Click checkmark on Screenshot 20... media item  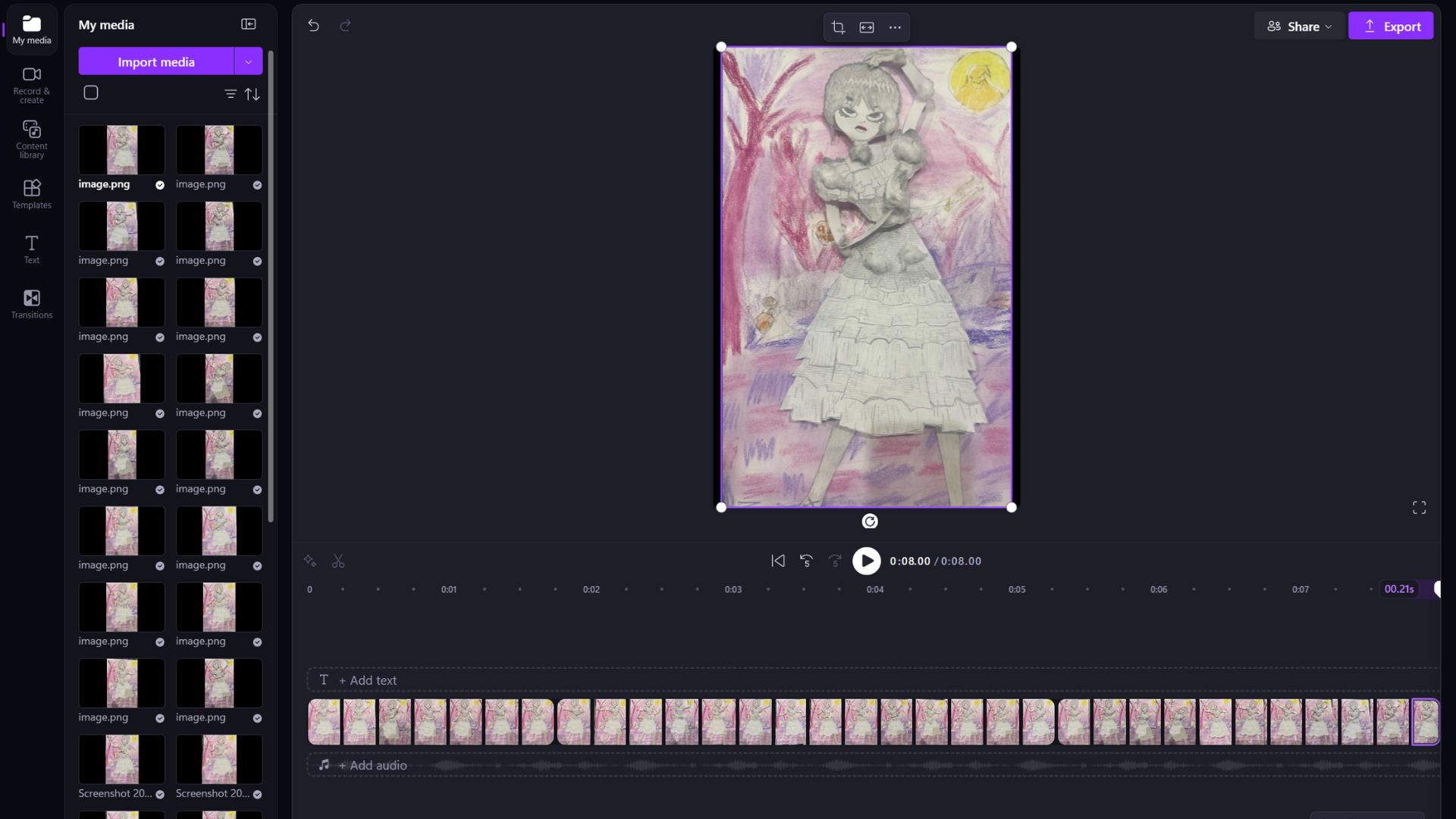coord(160,795)
